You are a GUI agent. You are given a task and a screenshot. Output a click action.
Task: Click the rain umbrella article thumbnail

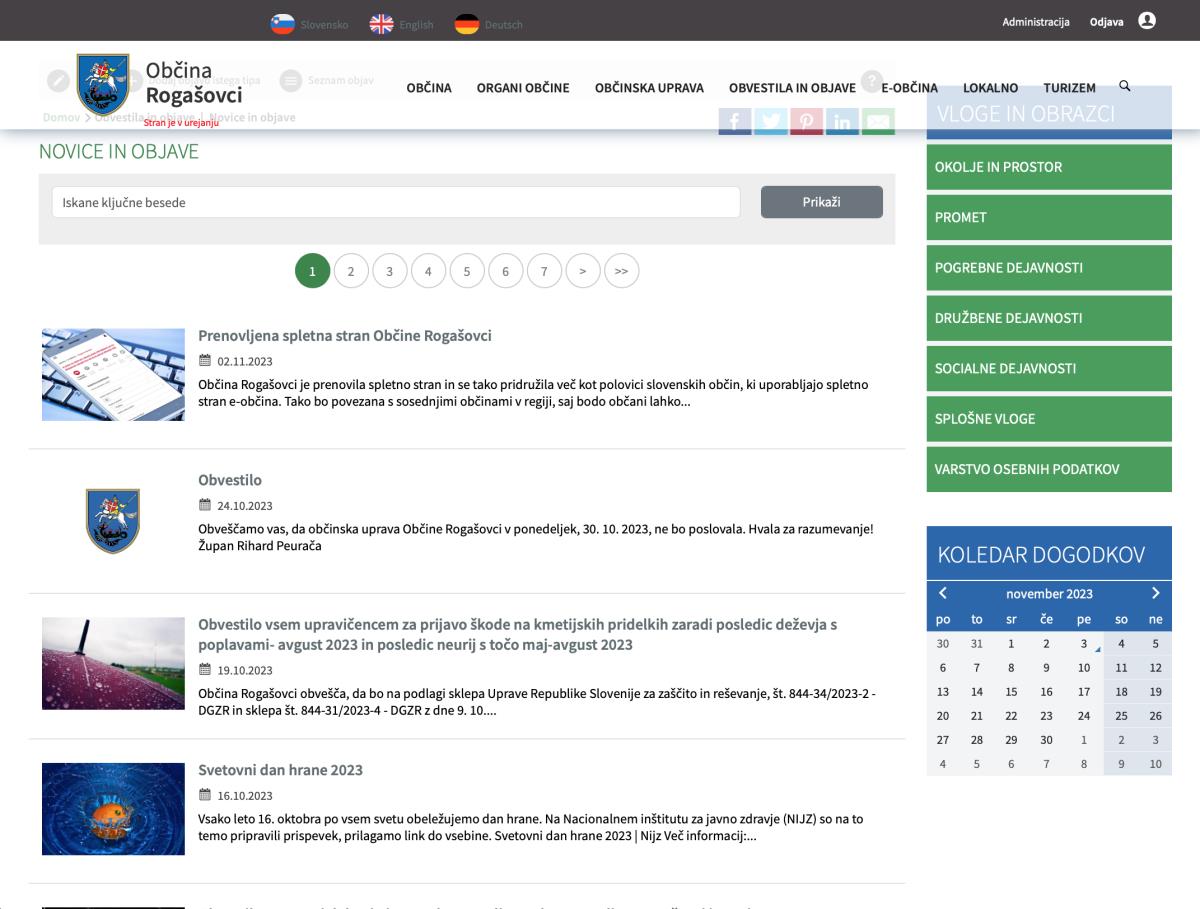tap(113, 663)
